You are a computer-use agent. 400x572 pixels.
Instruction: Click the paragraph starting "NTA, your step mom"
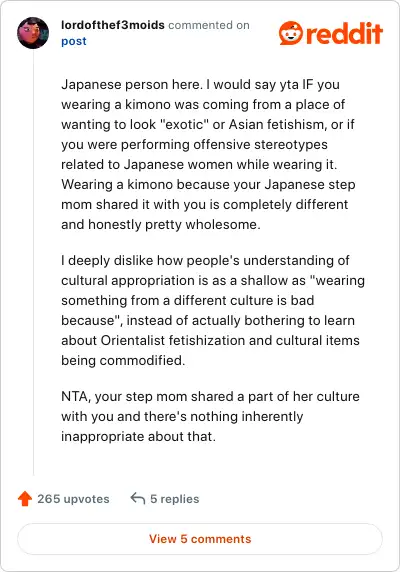(x=210, y=416)
